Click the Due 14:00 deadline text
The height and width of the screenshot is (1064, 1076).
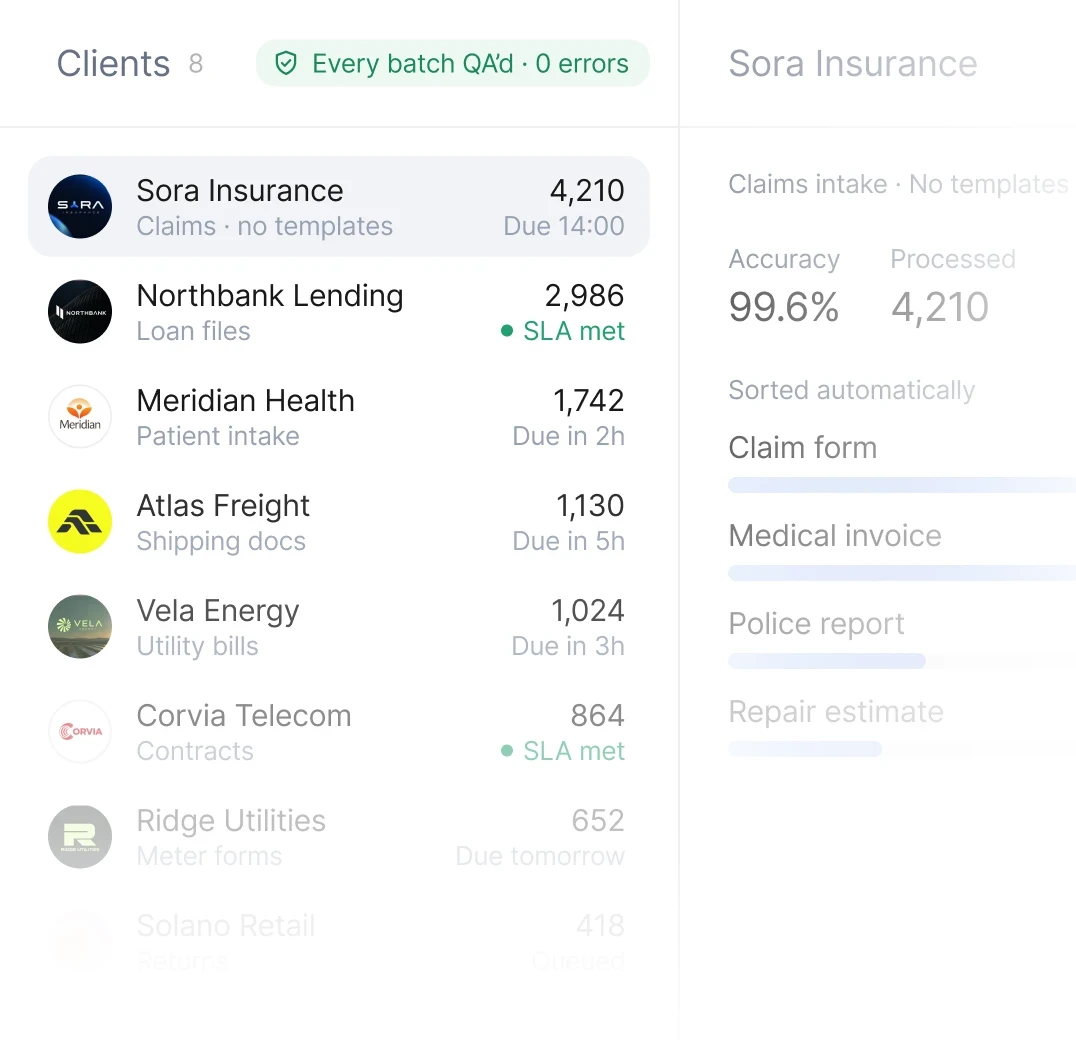[x=563, y=226]
